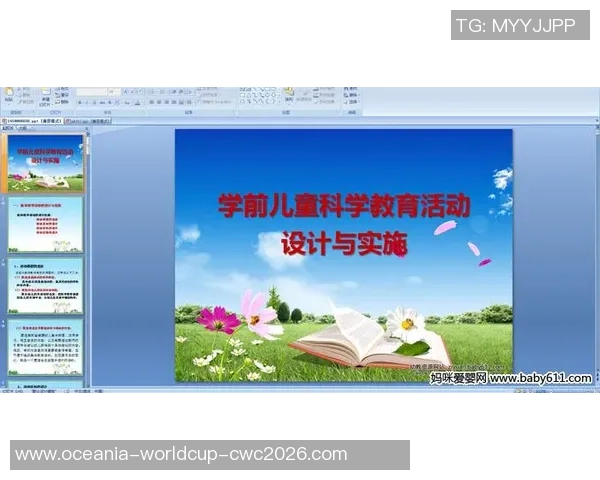Select the fourth slide thumbnail
Screen dimensions: 600x480
point(46,347)
